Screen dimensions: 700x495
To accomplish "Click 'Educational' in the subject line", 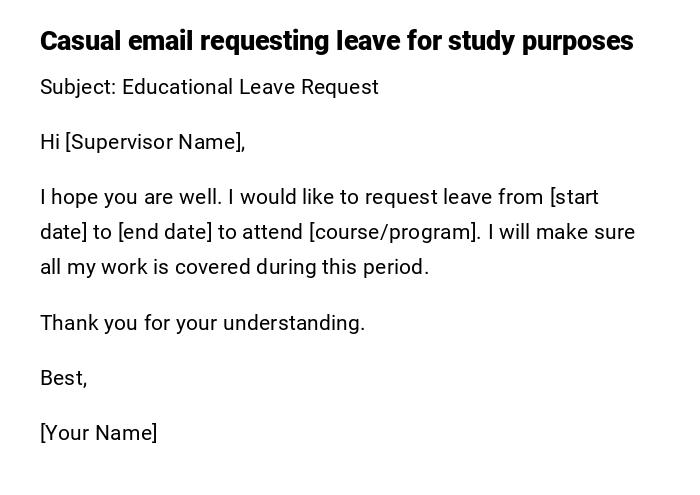I will point(178,87).
